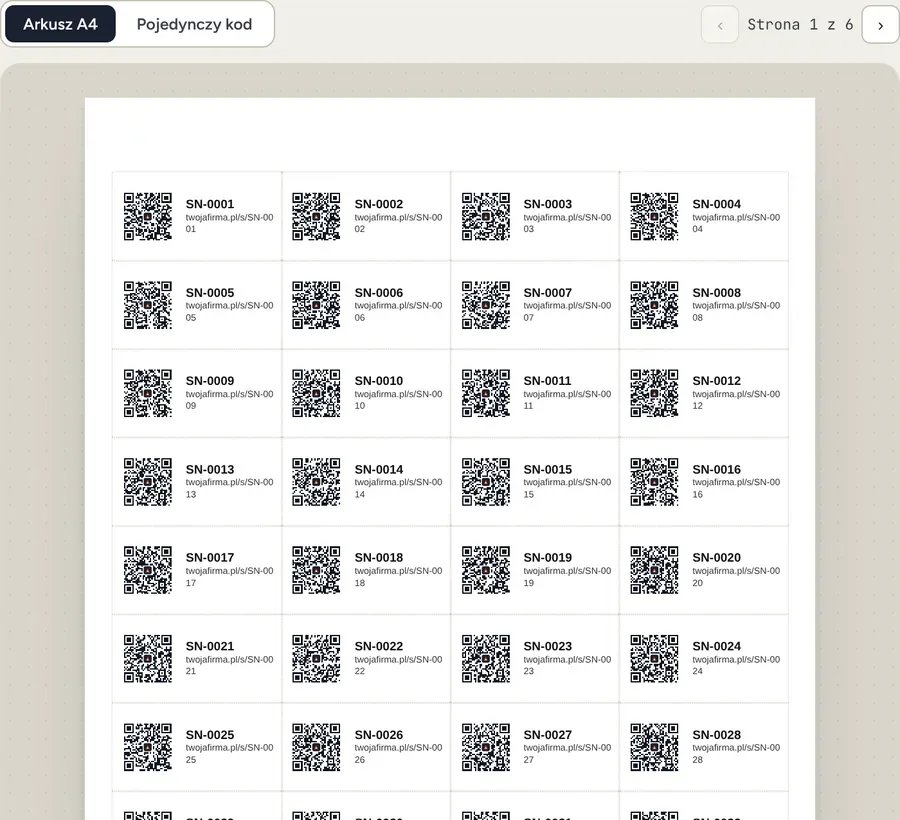This screenshot has height=820, width=900.
Task: Switch to the Arkusz A4 tab
Action: pos(60,24)
